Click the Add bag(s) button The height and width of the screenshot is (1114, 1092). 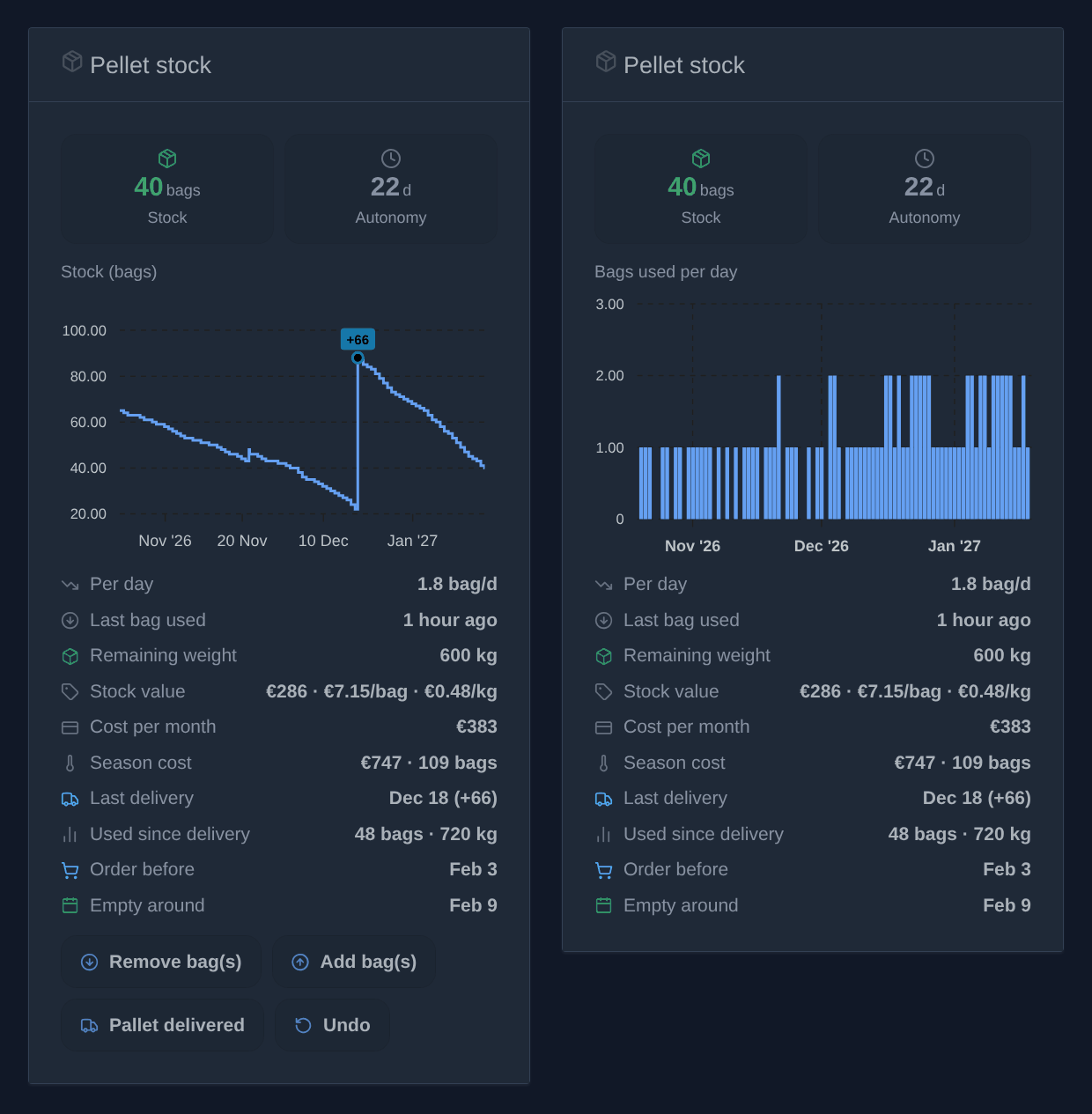point(354,962)
